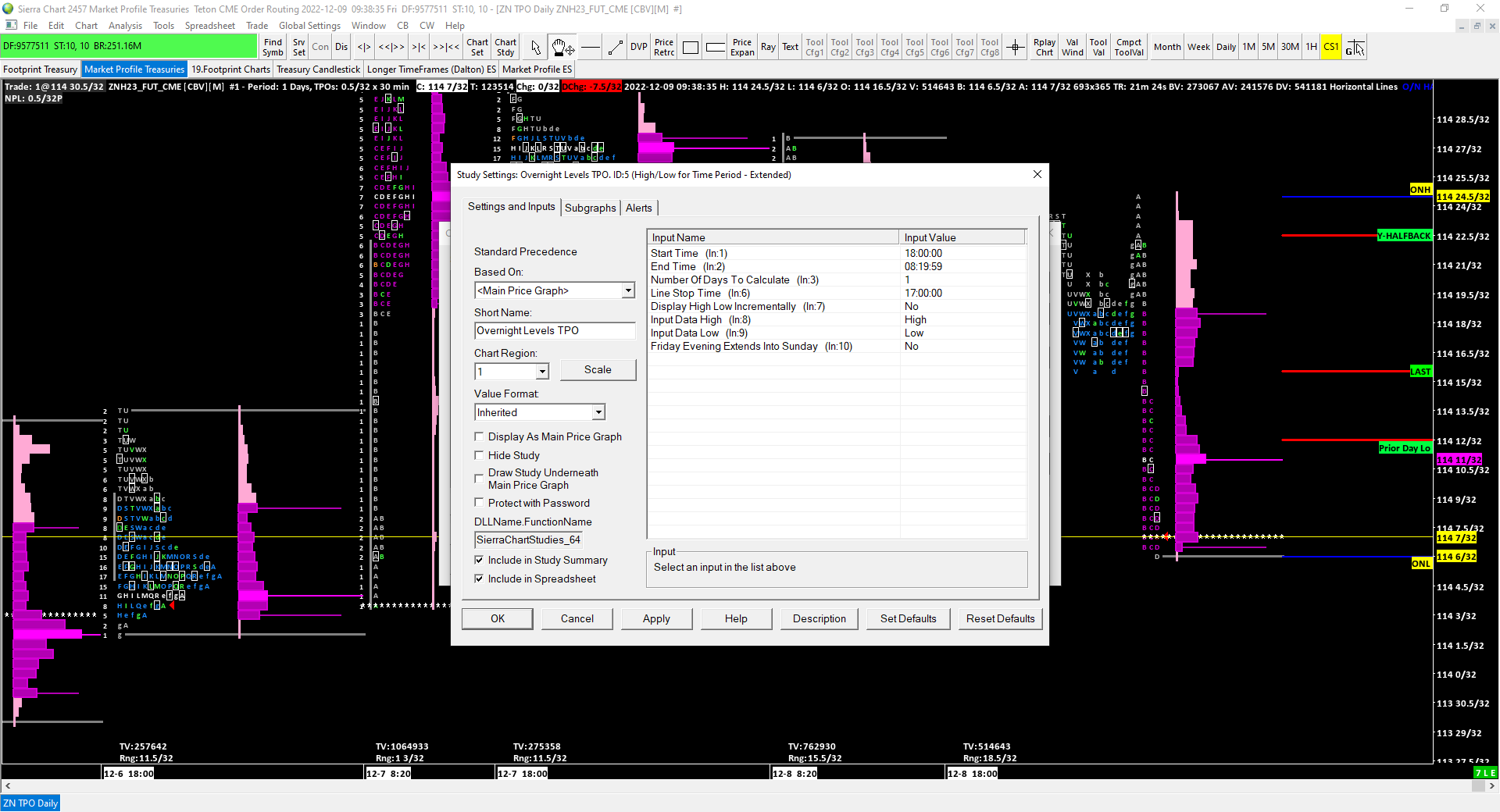The width and height of the screenshot is (1500, 812).
Task: Open the Value Format dropdown
Action: tap(598, 412)
